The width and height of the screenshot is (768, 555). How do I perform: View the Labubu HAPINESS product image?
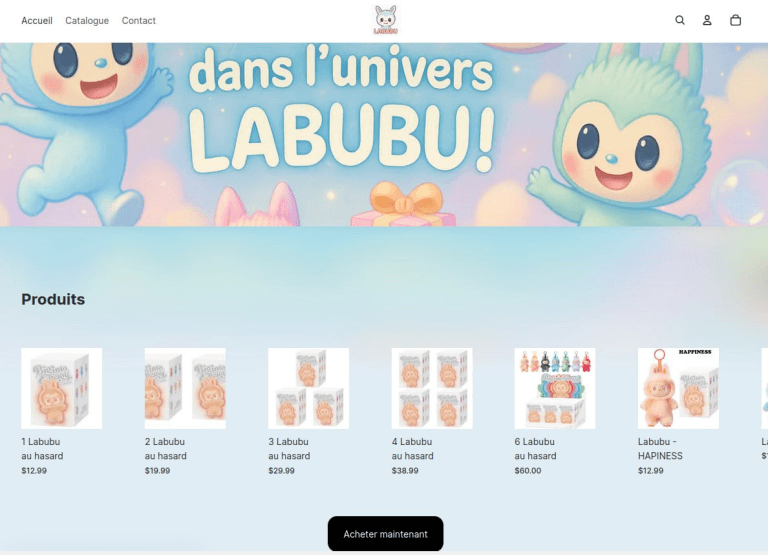click(x=678, y=388)
